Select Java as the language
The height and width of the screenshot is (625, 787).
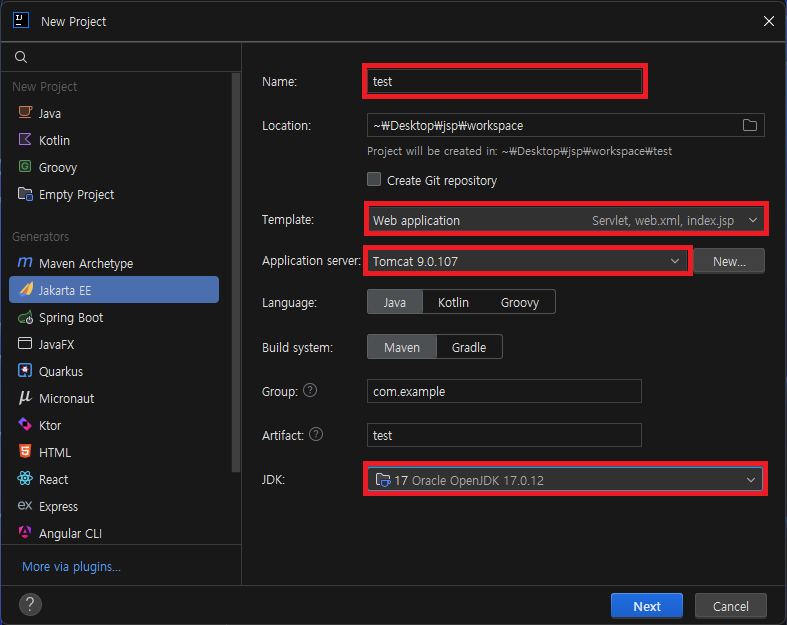395,302
